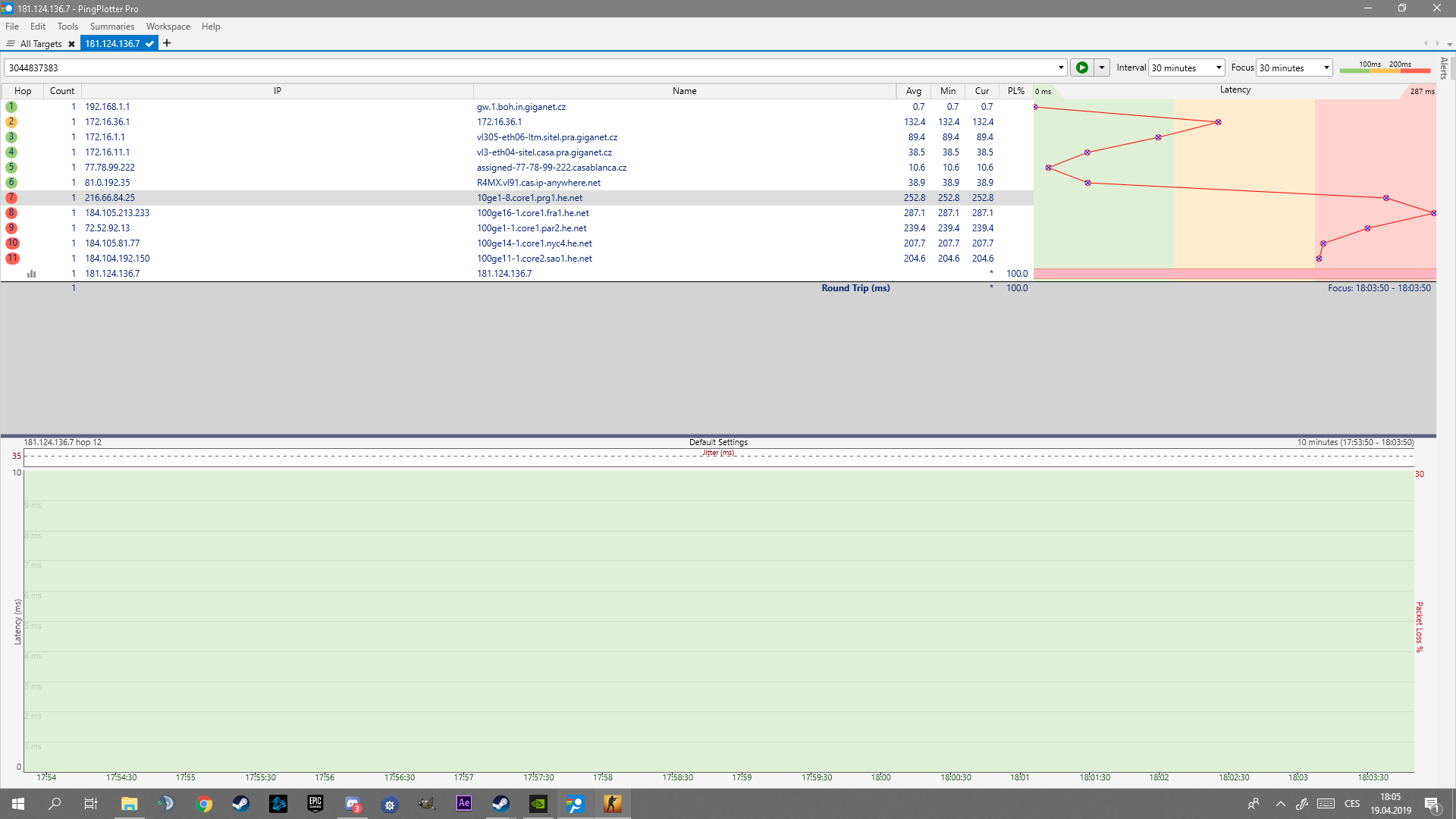
Task: Open Steam from the Windows taskbar
Action: [241, 804]
